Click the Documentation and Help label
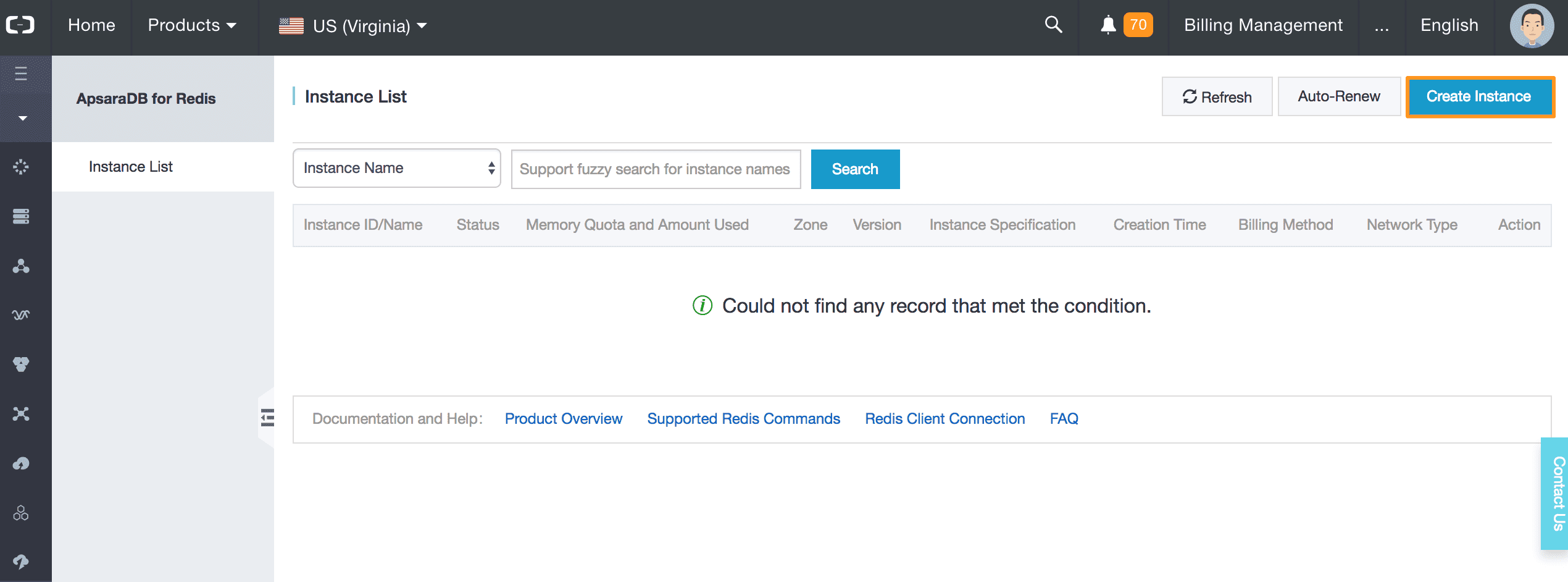This screenshot has height=582, width=1568. [x=397, y=419]
